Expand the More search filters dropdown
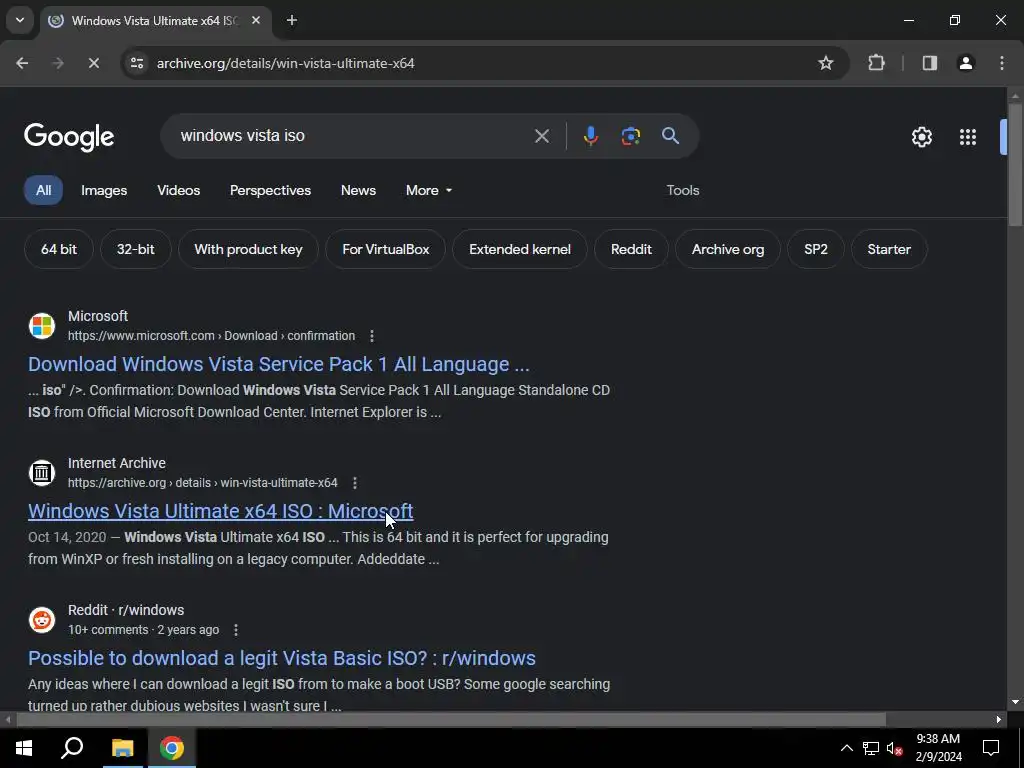Image resolution: width=1024 pixels, height=768 pixels. (429, 190)
